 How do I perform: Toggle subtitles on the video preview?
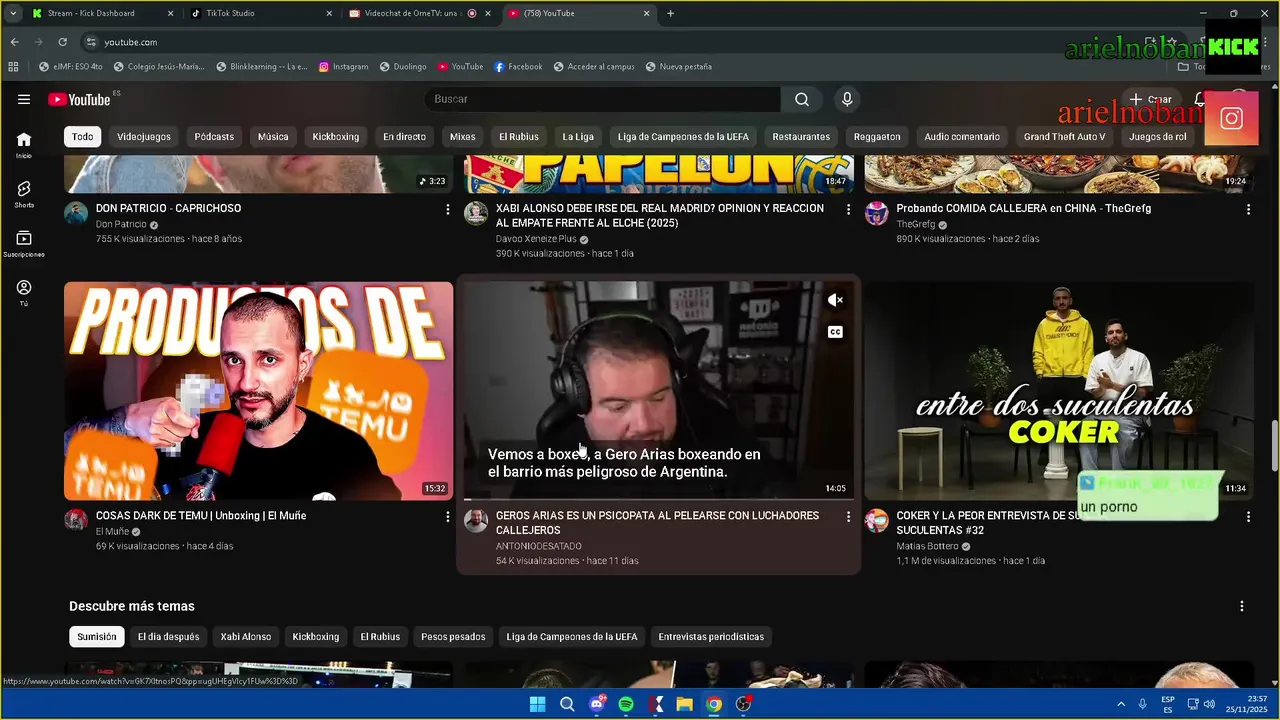pos(835,332)
